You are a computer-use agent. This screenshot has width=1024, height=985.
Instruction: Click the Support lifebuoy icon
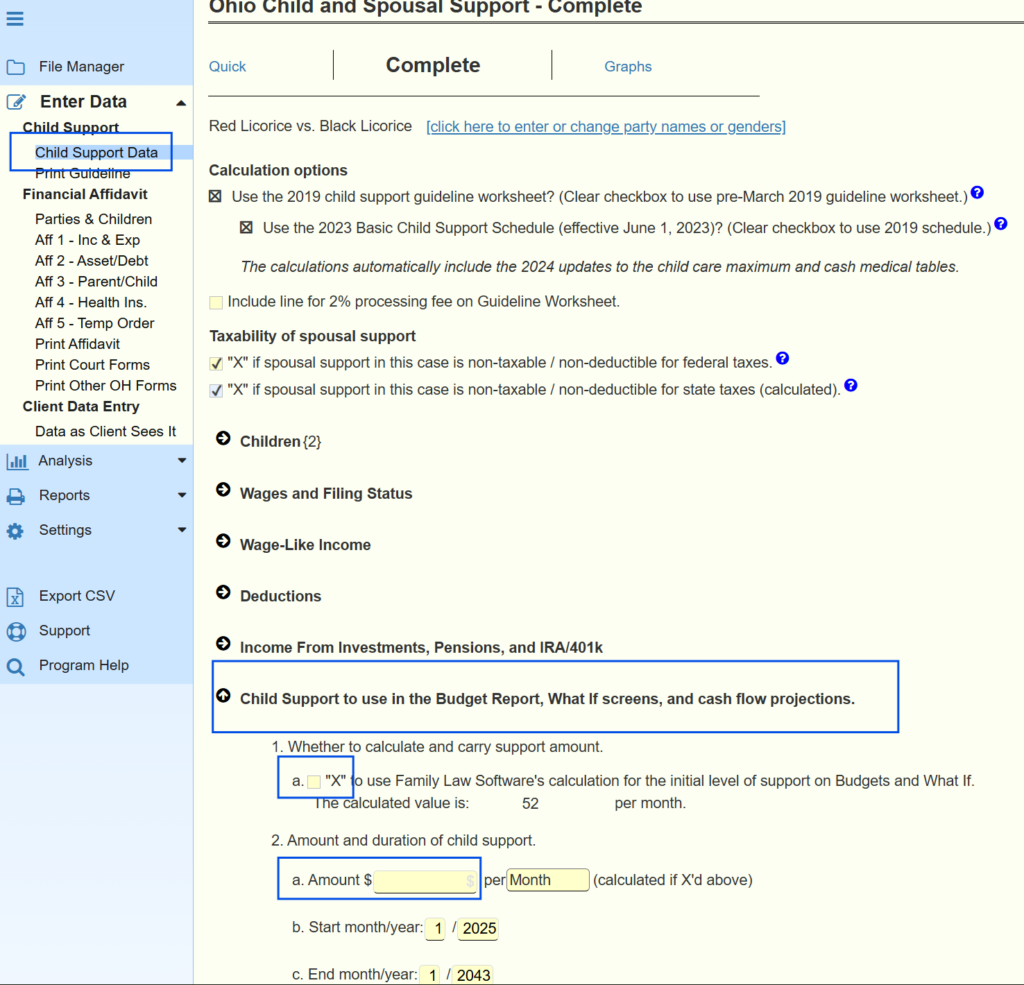tap(16, 632)
